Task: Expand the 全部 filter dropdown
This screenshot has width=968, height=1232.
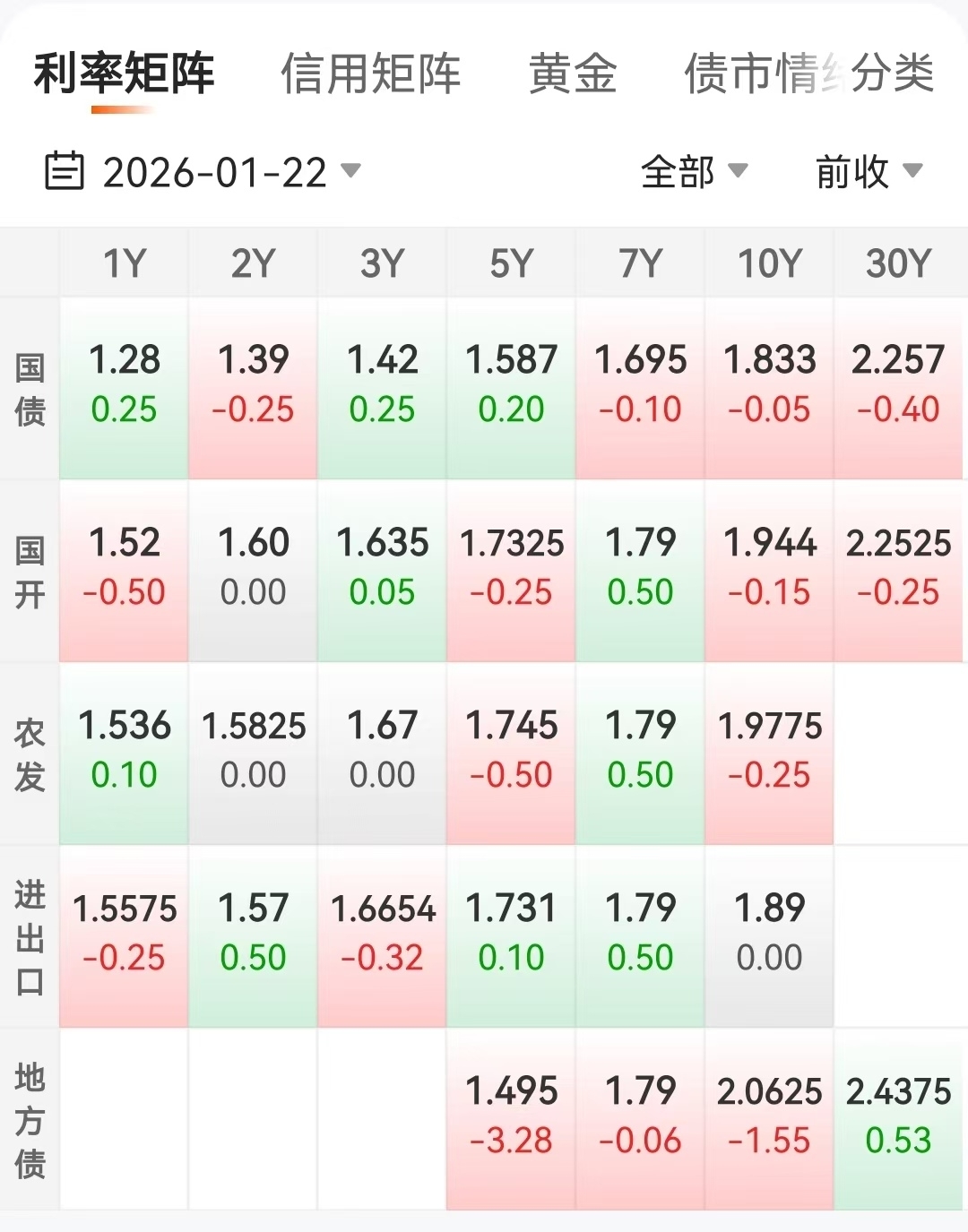Action: pyautogui.click(x=693, y=171)
